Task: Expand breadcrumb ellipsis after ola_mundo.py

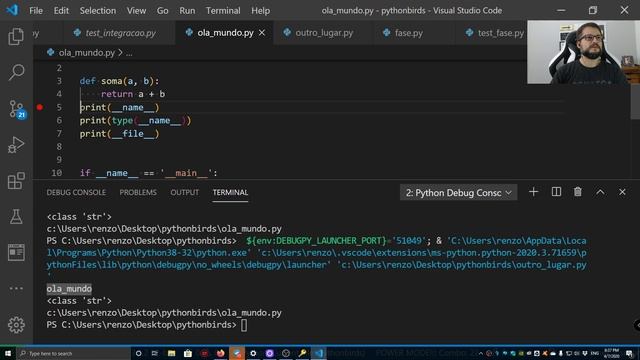Action: (129, 53)
